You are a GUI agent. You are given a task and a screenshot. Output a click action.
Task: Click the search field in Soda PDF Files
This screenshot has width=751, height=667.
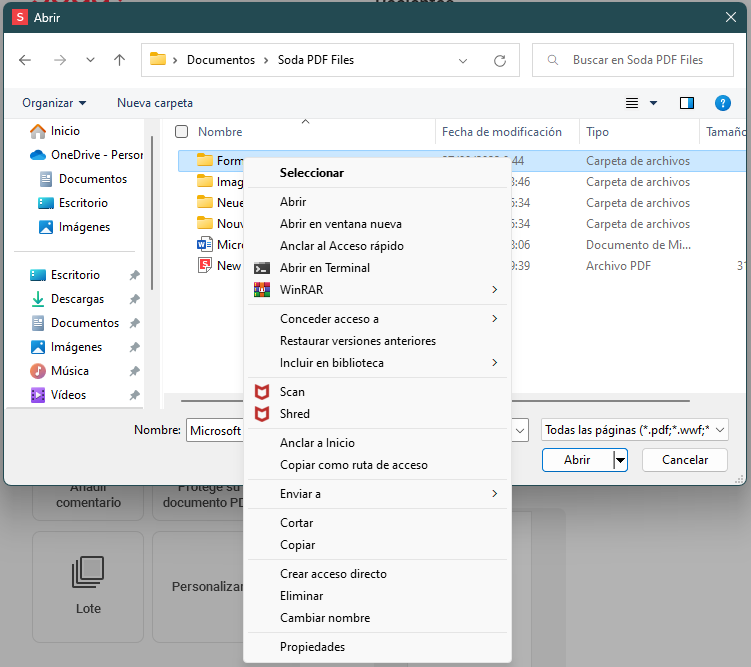633,60
